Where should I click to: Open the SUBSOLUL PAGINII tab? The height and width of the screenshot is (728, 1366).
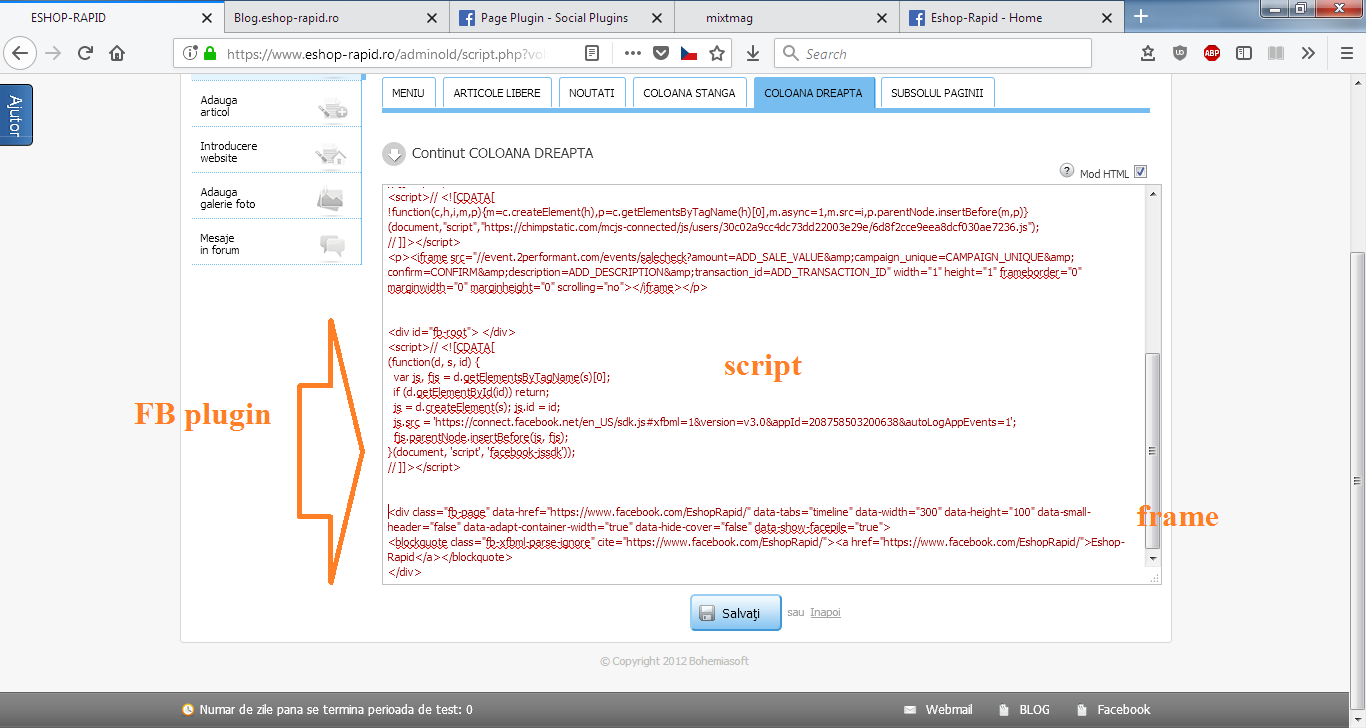pos(937,92)
